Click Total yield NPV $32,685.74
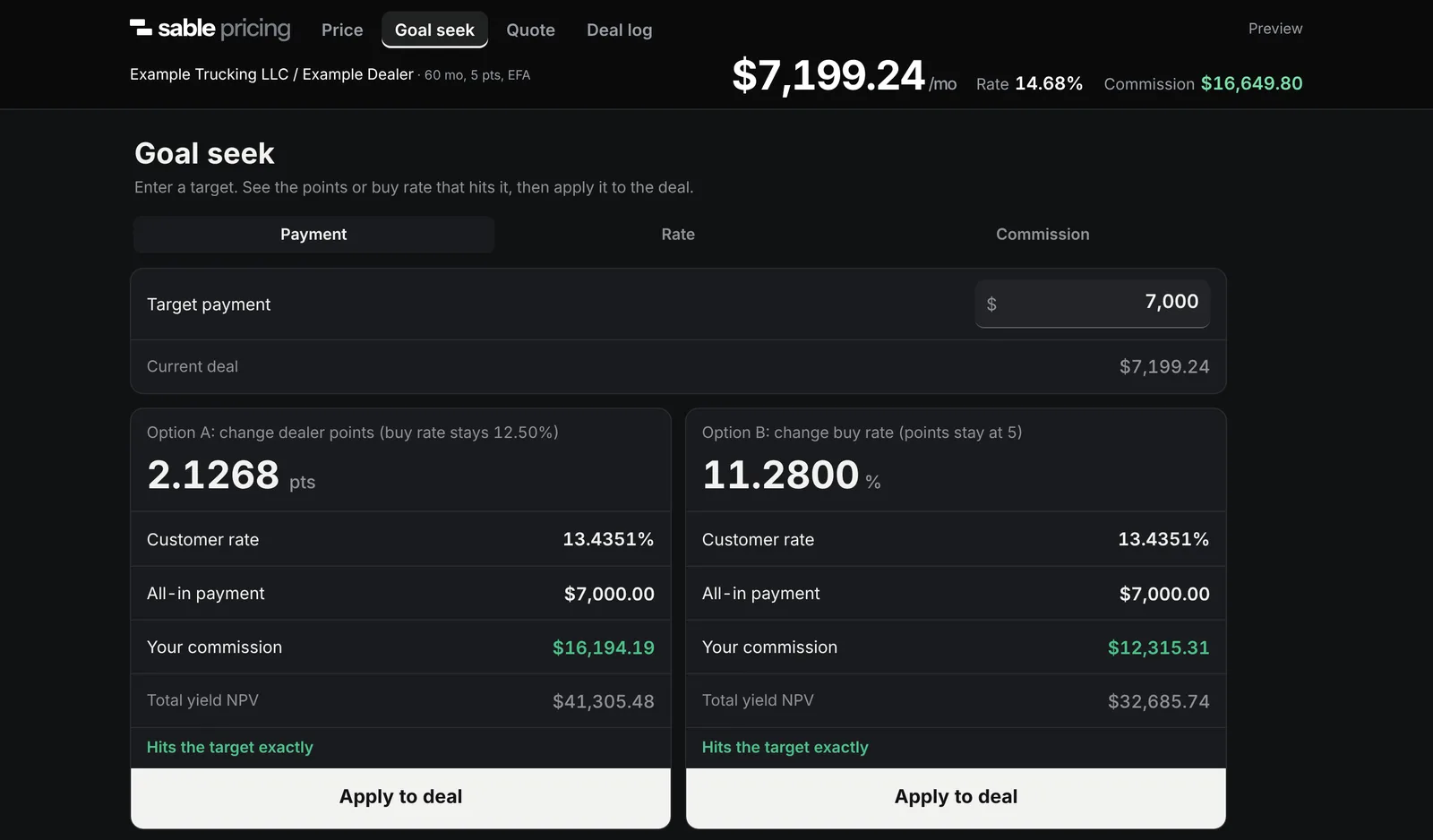This screenshot has height=840, width=1433. [x=1158, y=701]
